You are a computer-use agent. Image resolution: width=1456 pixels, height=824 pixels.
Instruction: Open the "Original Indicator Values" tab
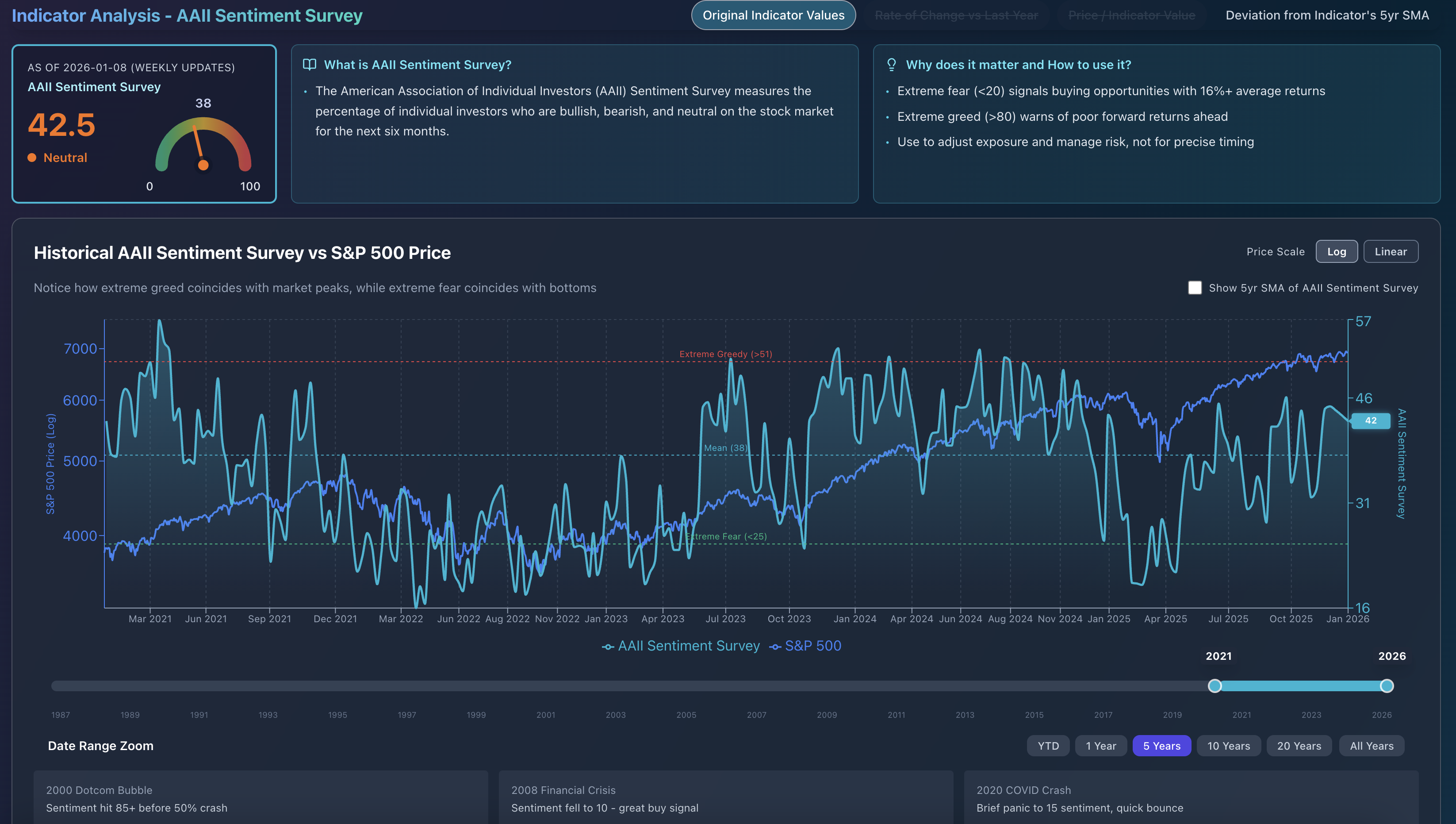click(x=773, y=15)
